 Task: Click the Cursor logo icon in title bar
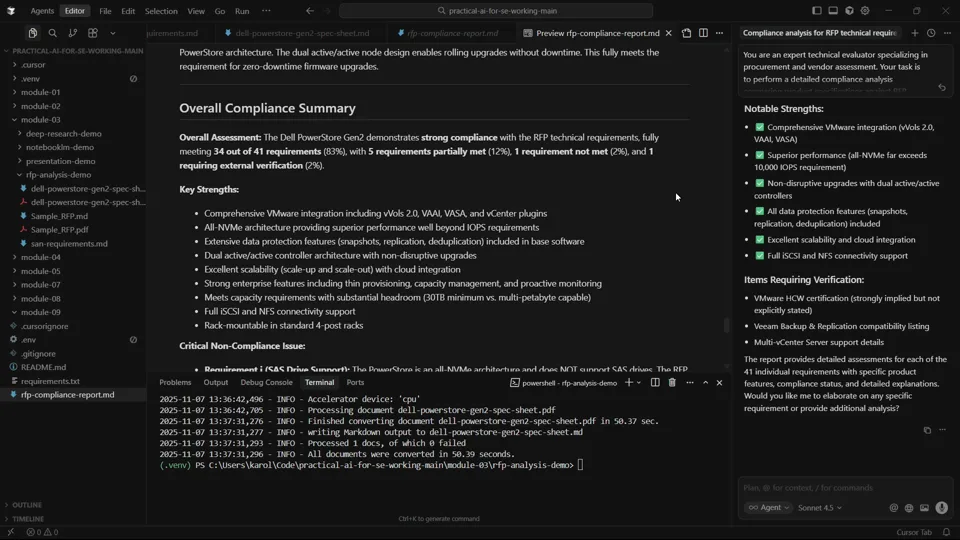pyautogui.click(x=11, y=11)
